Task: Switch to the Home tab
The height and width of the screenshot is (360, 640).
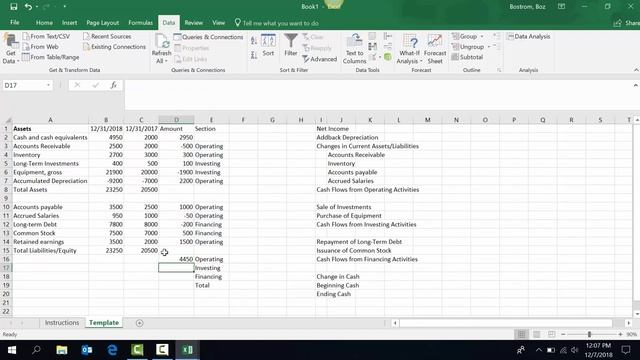Action: (x=44, y=23)
